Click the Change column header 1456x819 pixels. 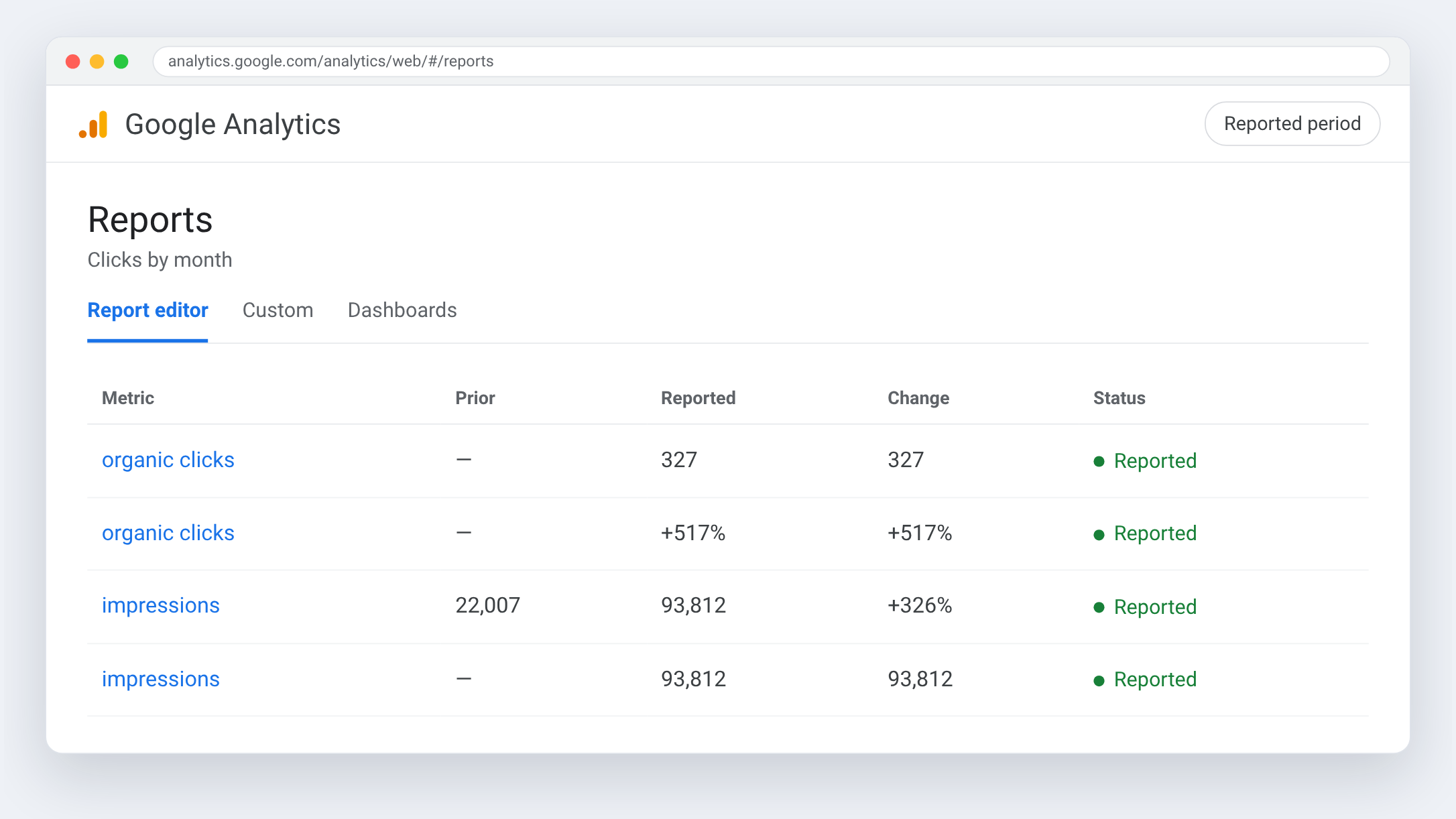(918, 398)
